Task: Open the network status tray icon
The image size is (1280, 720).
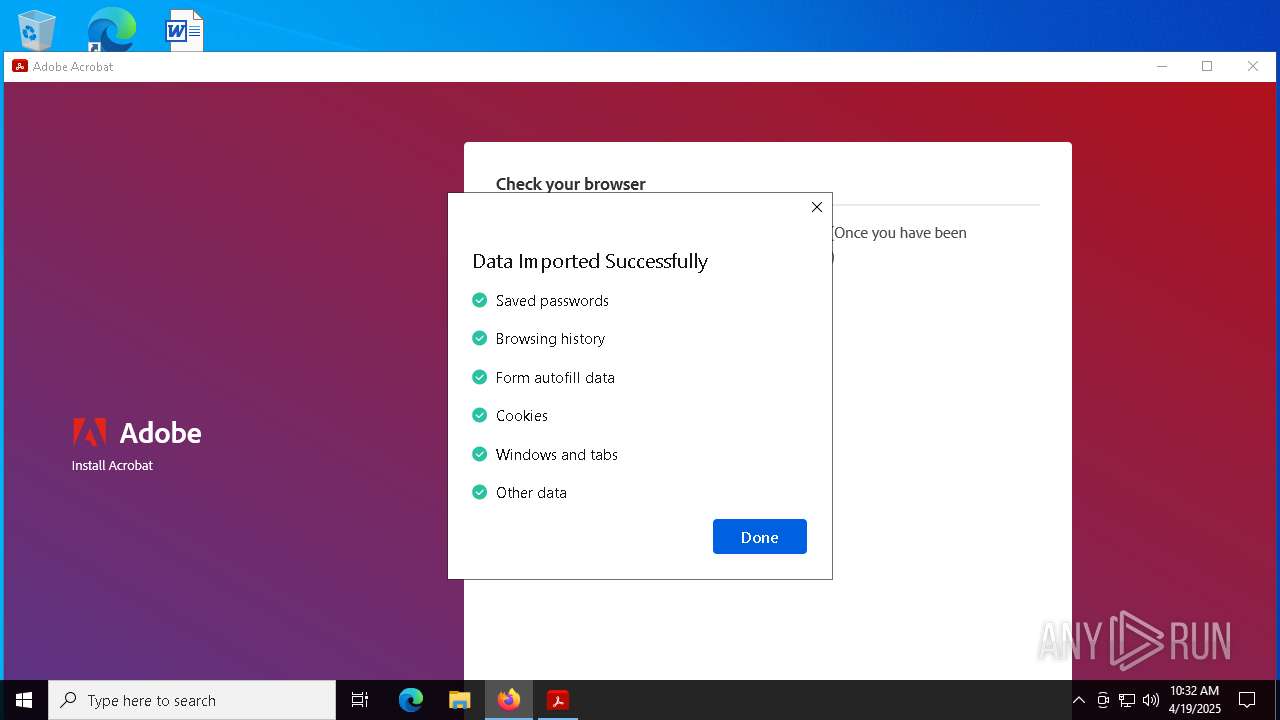Action: [x=1127, y=700]
